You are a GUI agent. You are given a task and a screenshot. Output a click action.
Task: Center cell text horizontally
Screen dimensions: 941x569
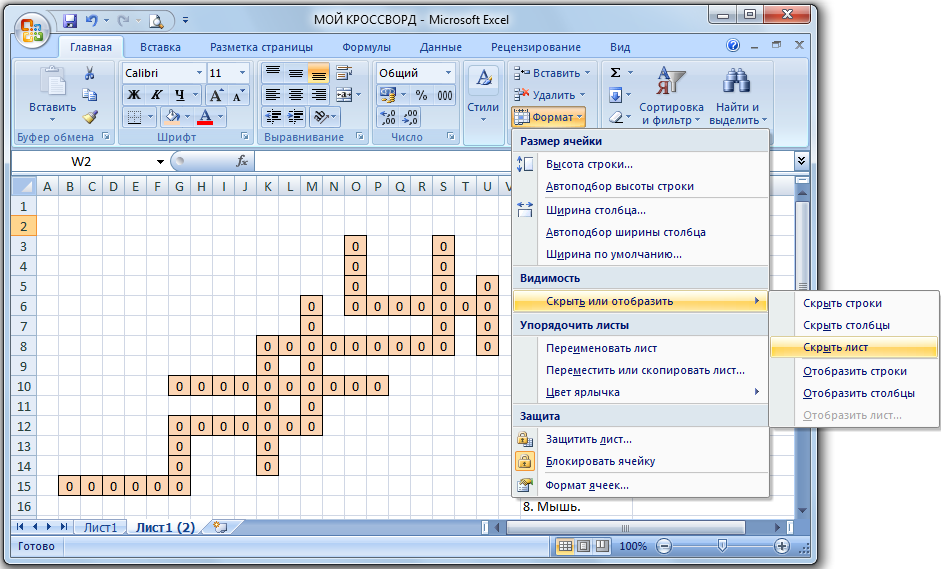[x=296, y=95]
